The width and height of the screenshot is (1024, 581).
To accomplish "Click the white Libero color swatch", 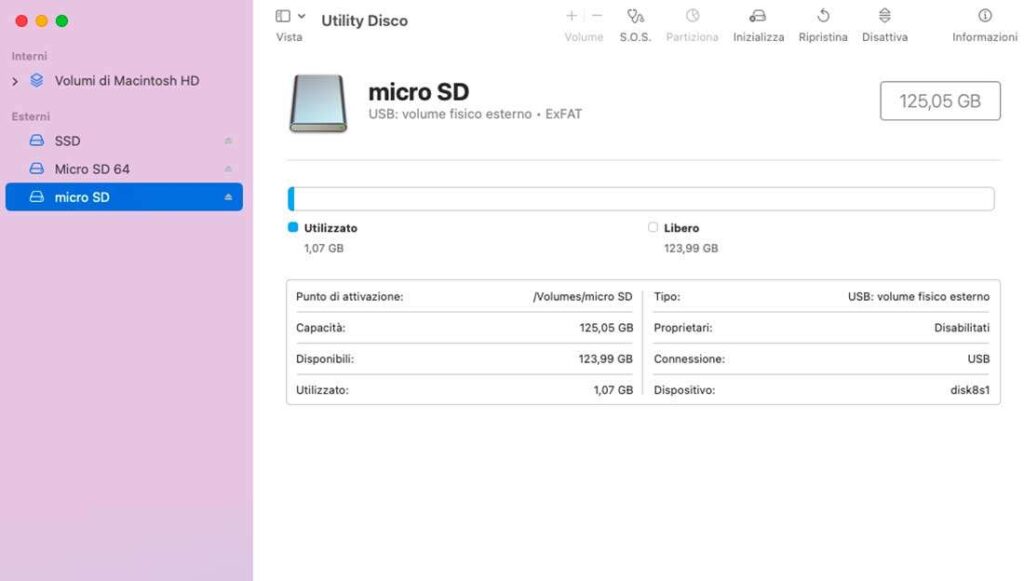I will pyautogui.click(x=652, y=227).
